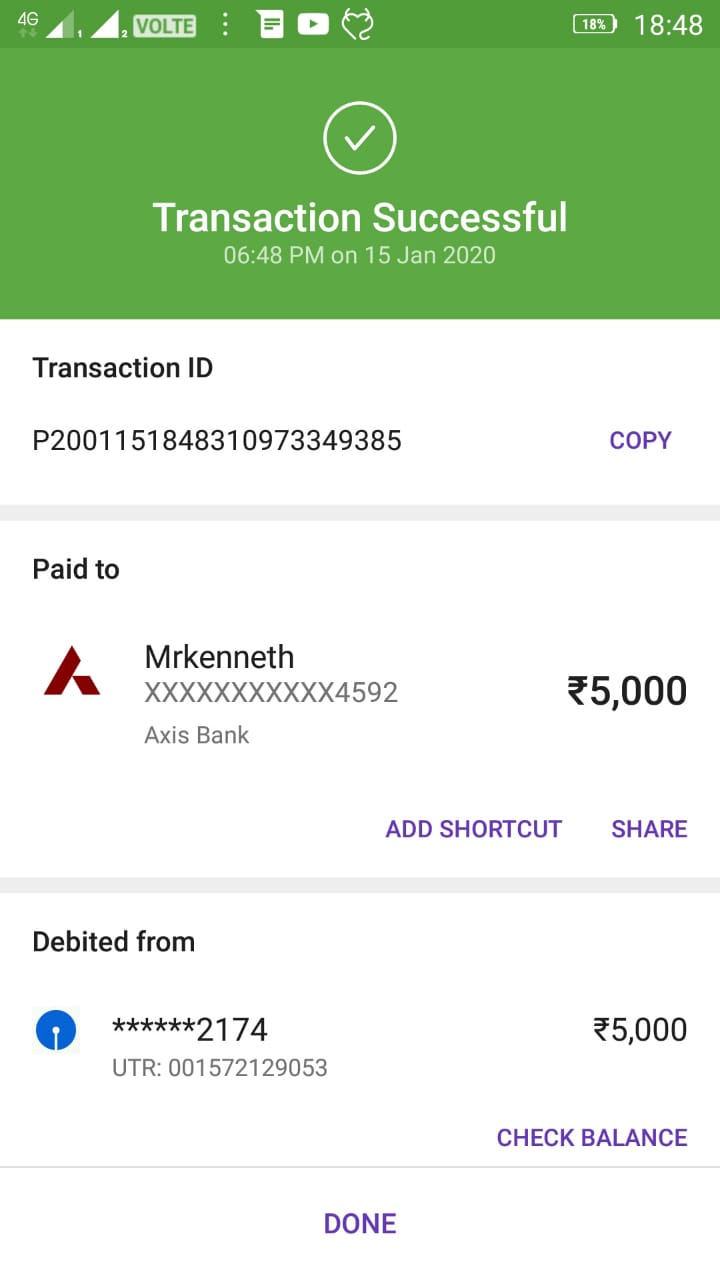The height and width of the screenshot is (1280, 720).
Task: Tap the Transaction Successful heading
Action: coord(360,217)
